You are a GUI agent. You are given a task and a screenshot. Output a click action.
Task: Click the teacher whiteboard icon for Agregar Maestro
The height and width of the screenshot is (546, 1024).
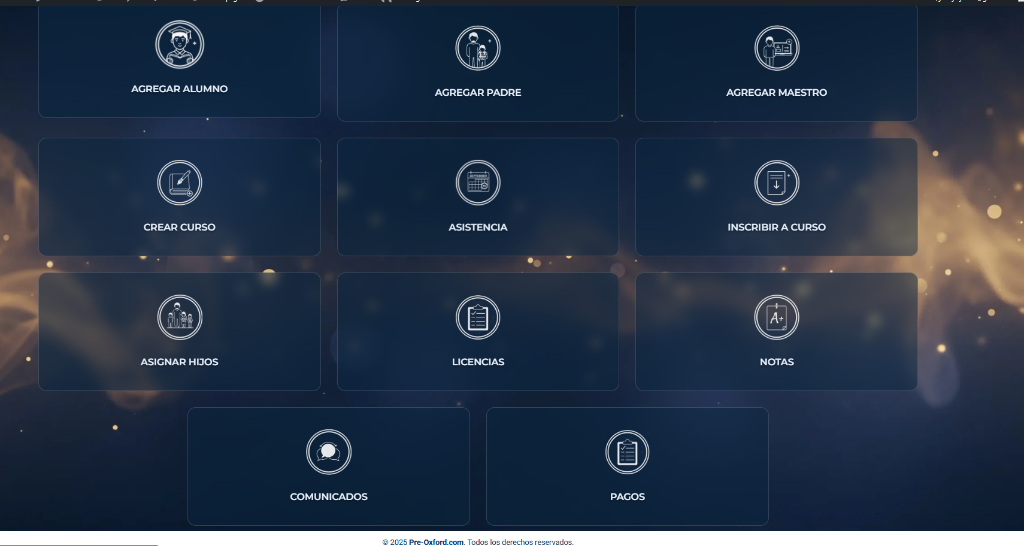pos(776,48)
